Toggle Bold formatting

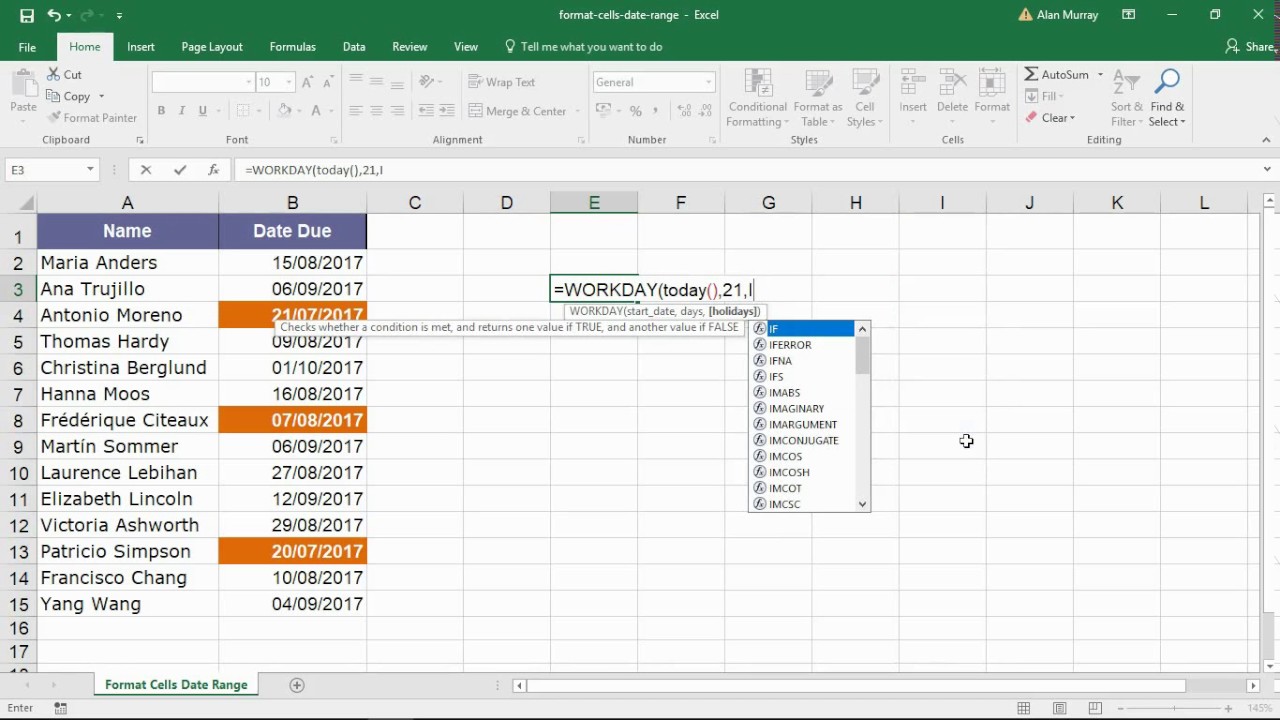point(160,111)
